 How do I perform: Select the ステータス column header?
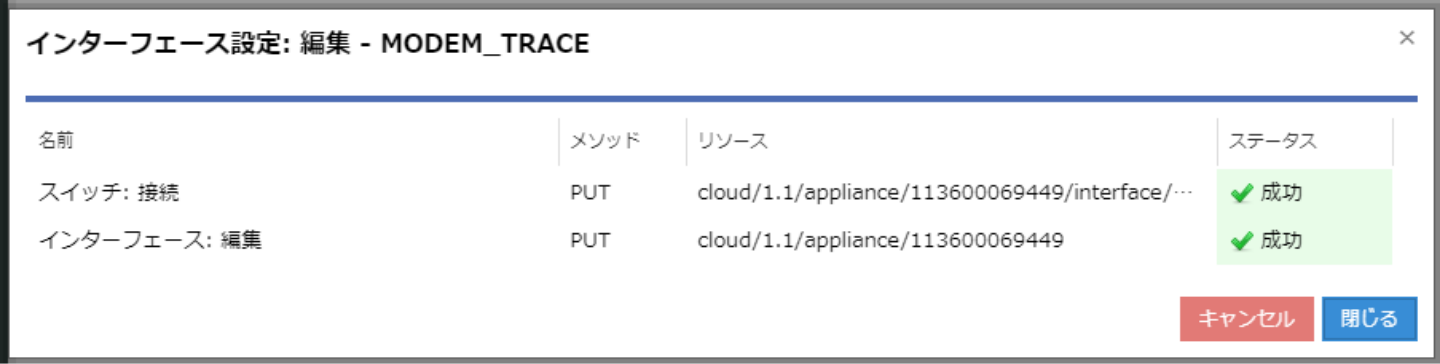click(1272, 141)
